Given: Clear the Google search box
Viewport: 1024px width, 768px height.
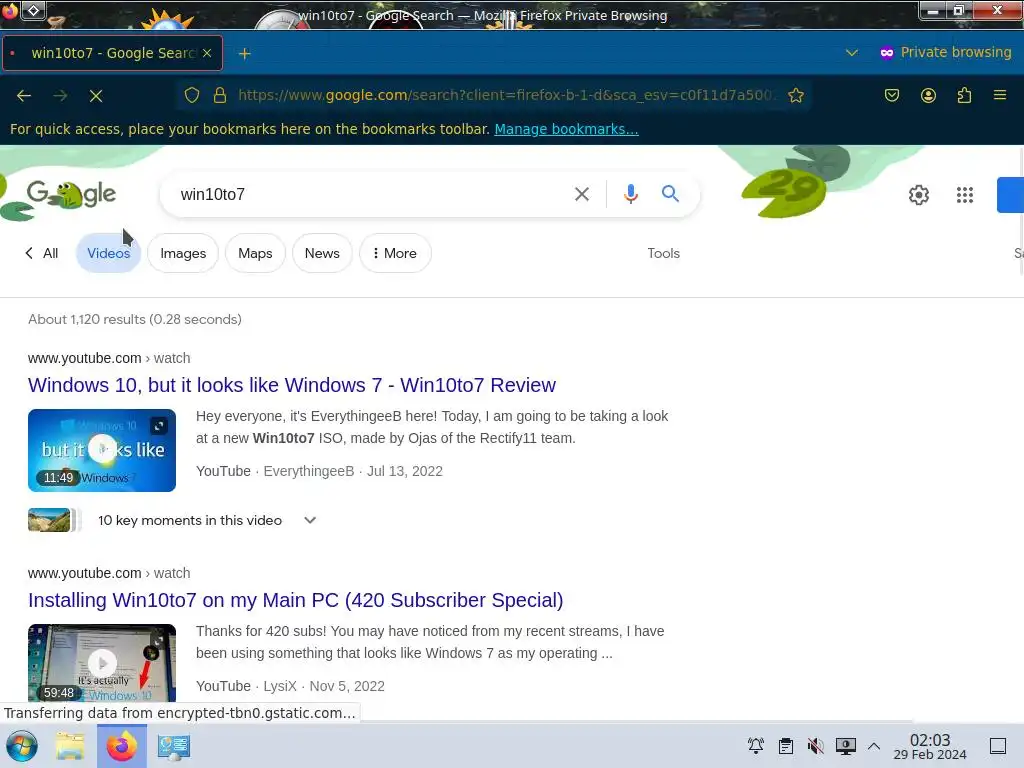Looking at the screenshot, I should pyautogui.click(x=582, y=194).
